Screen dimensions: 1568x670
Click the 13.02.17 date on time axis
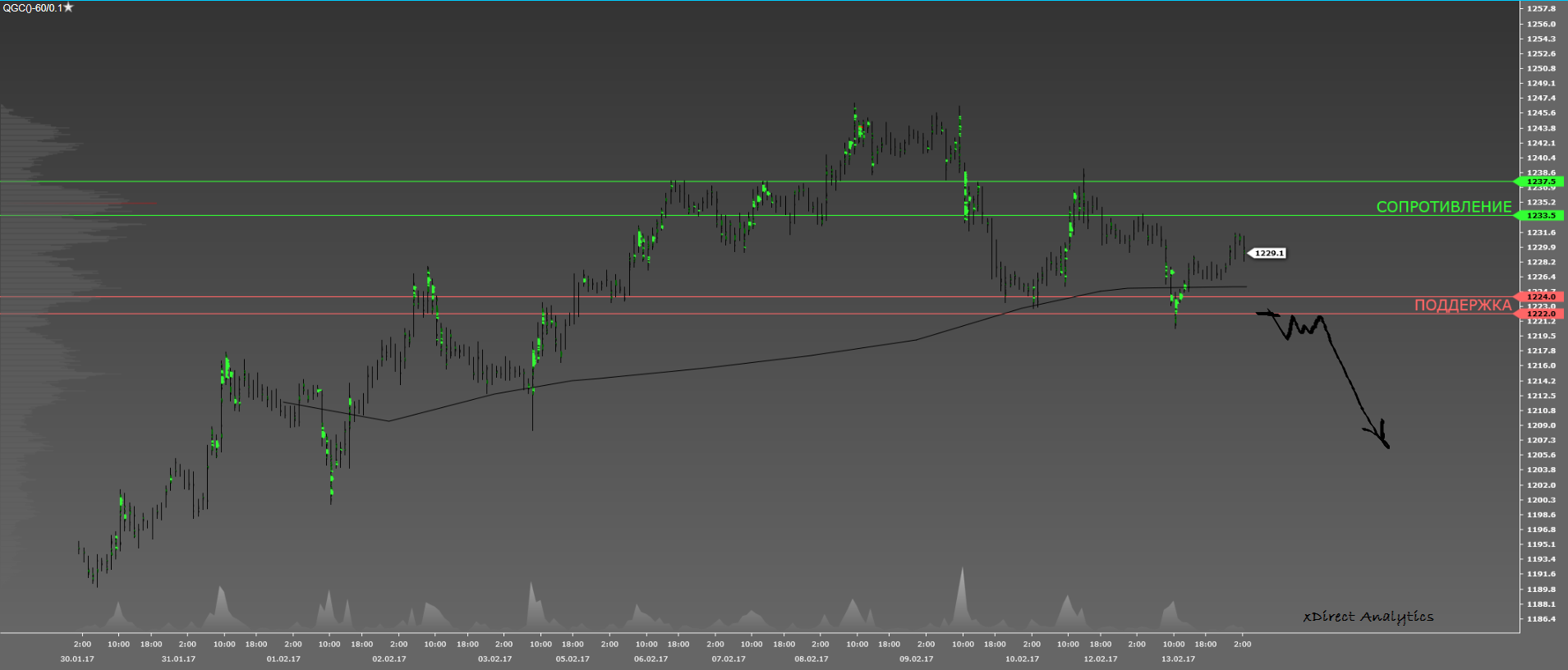click(1178, 659)
